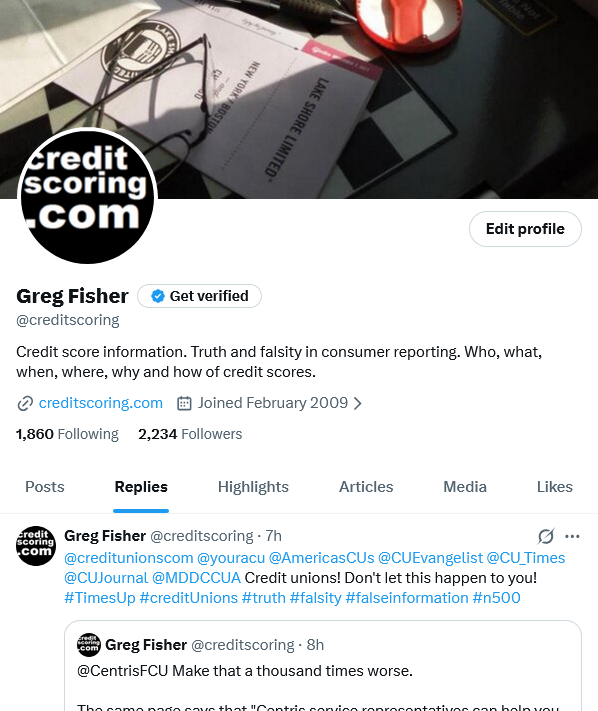Open the creditscoring.com website link
Image resolution: width=598 pixels, height=711 pixels.
pos(101,403)
